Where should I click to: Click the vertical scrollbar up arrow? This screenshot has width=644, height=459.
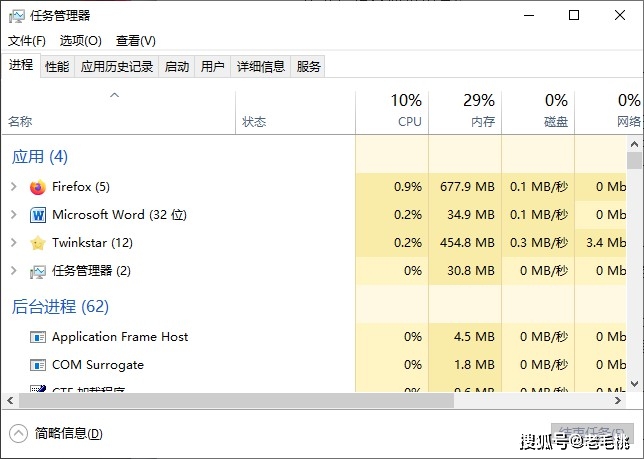tap(634, 144)
